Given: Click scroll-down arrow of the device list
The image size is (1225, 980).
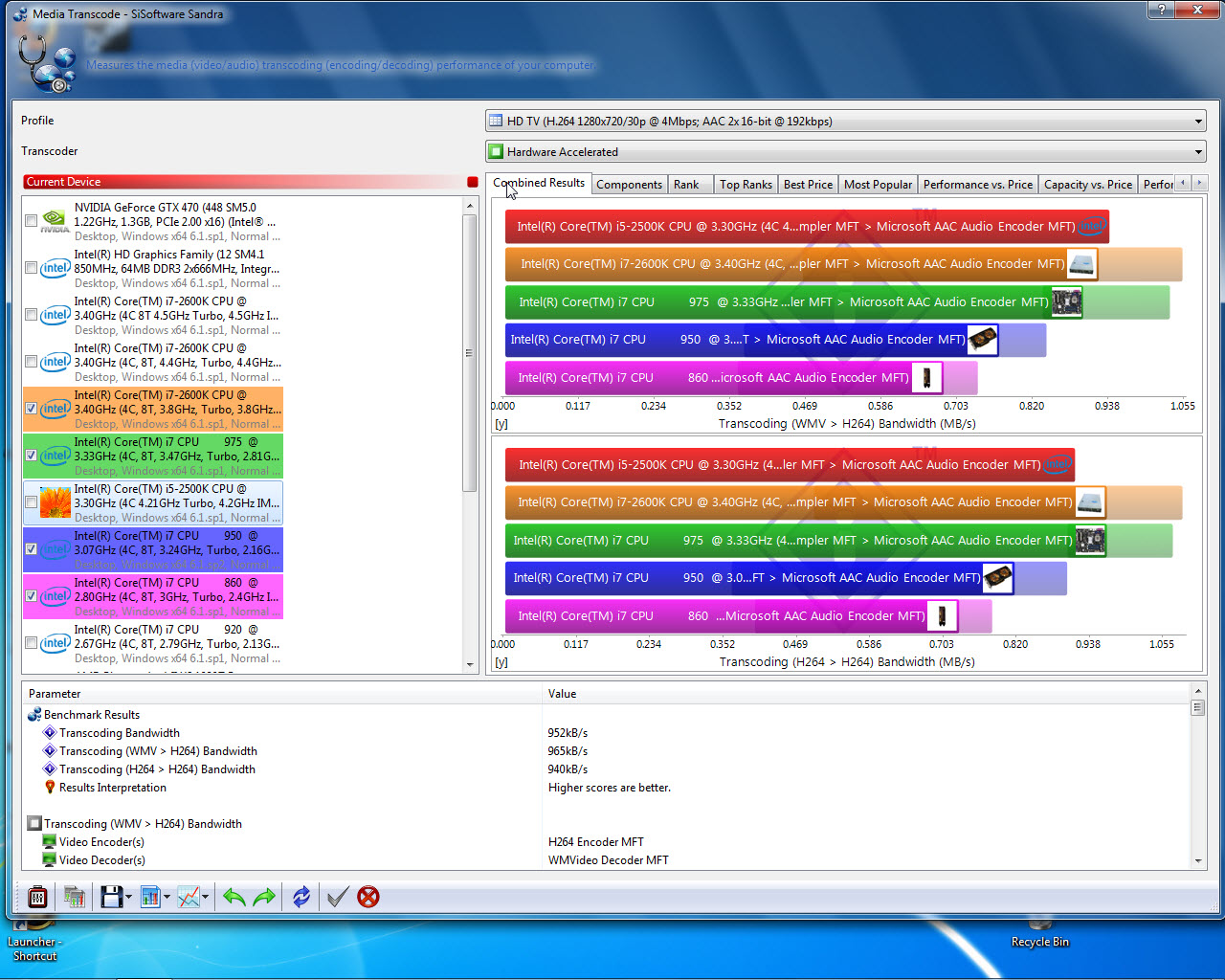Looking at the screenshot, I should coord(470,665).
